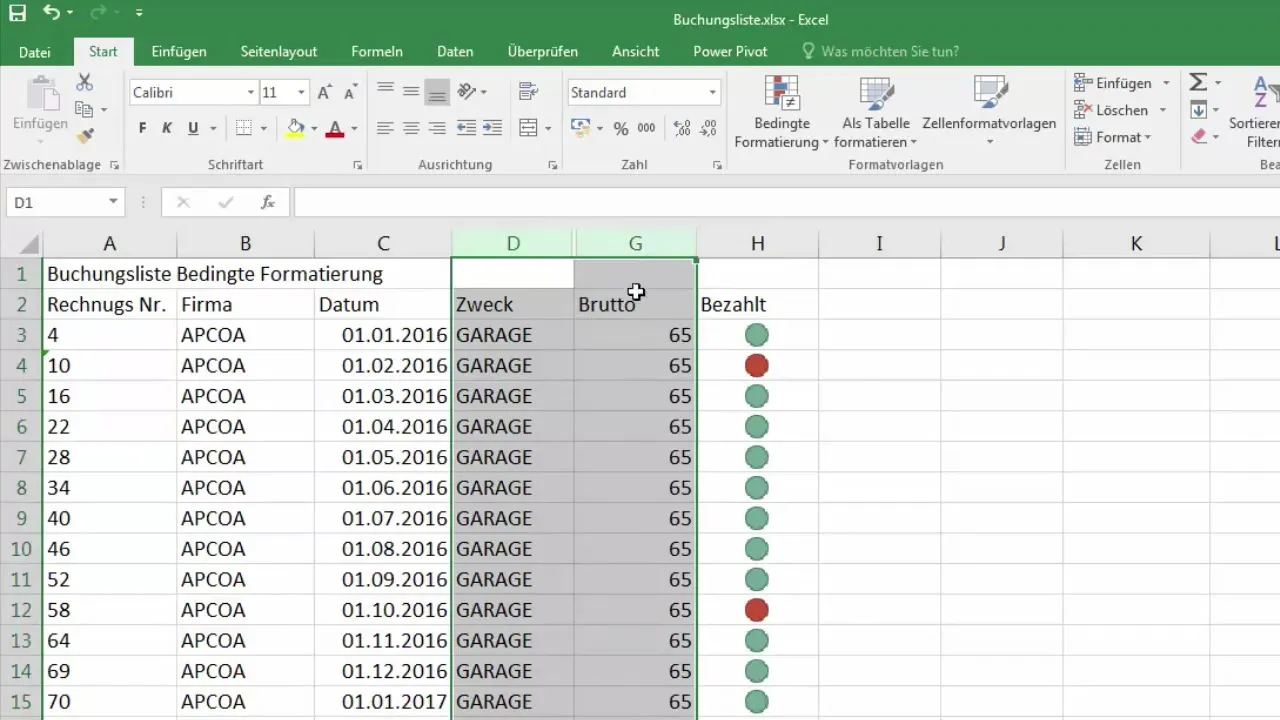
Task: Switch to the Seitenlayout tab
Action: pos(279,52)
